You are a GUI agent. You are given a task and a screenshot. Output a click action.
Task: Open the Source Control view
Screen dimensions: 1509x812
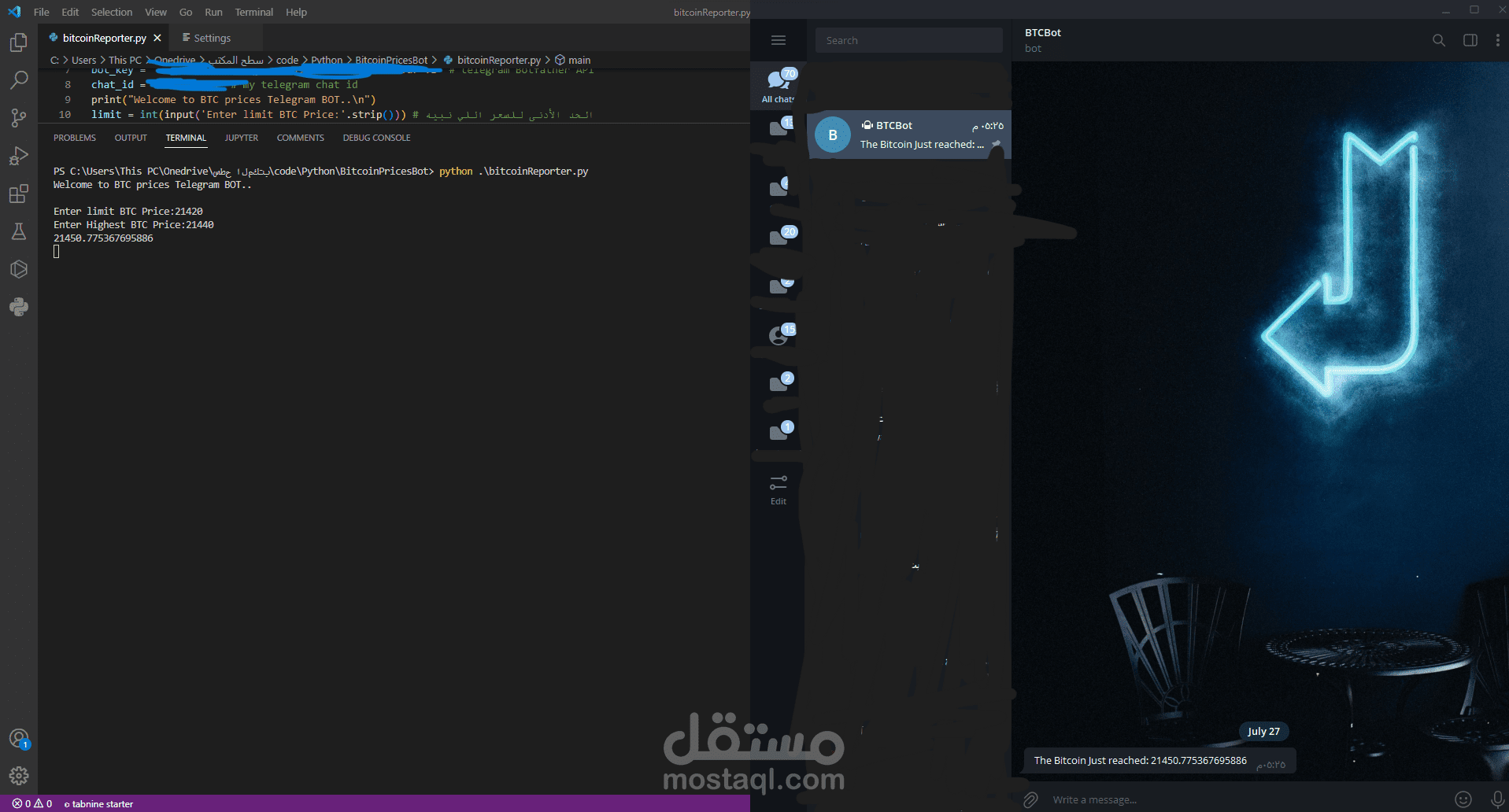pyautogui.click(x=19, y=118)
